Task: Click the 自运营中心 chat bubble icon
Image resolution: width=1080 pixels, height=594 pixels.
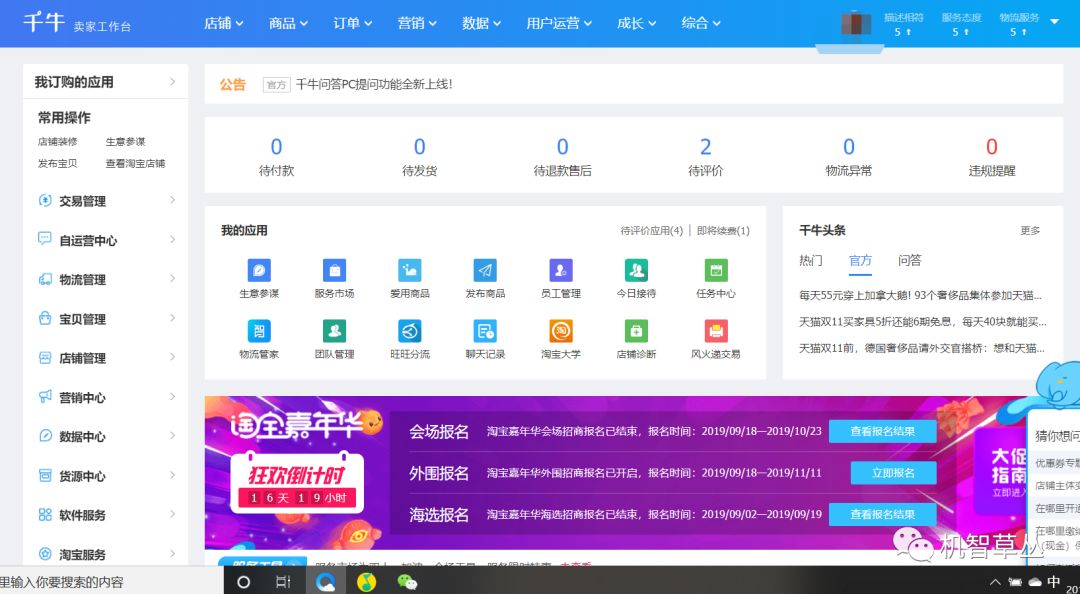Action: click(x=45, y=239)
